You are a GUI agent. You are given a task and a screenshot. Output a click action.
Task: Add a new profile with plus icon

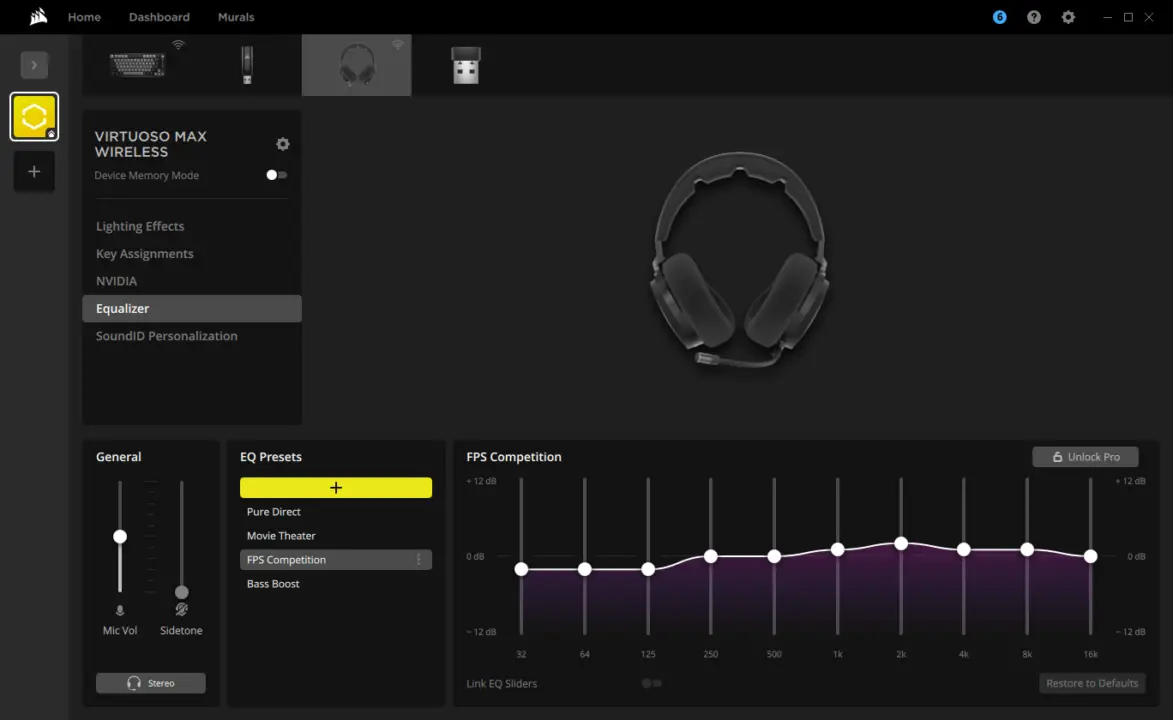34,171
